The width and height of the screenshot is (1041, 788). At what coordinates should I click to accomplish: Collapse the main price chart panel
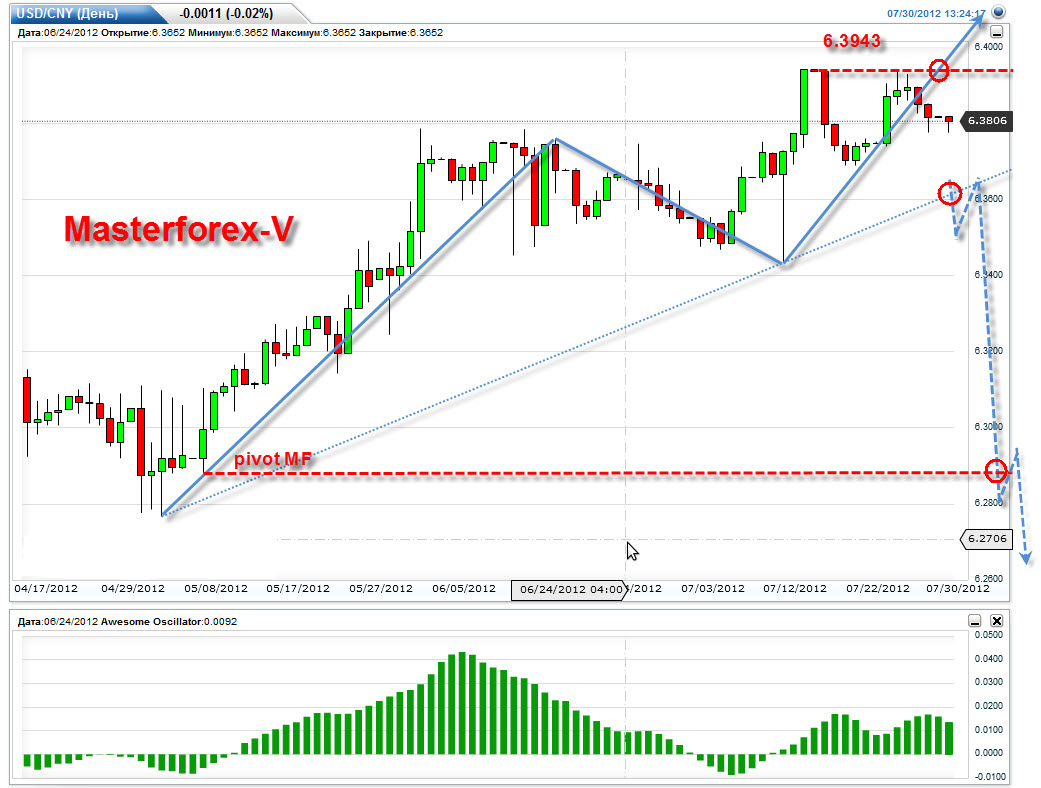997,32
